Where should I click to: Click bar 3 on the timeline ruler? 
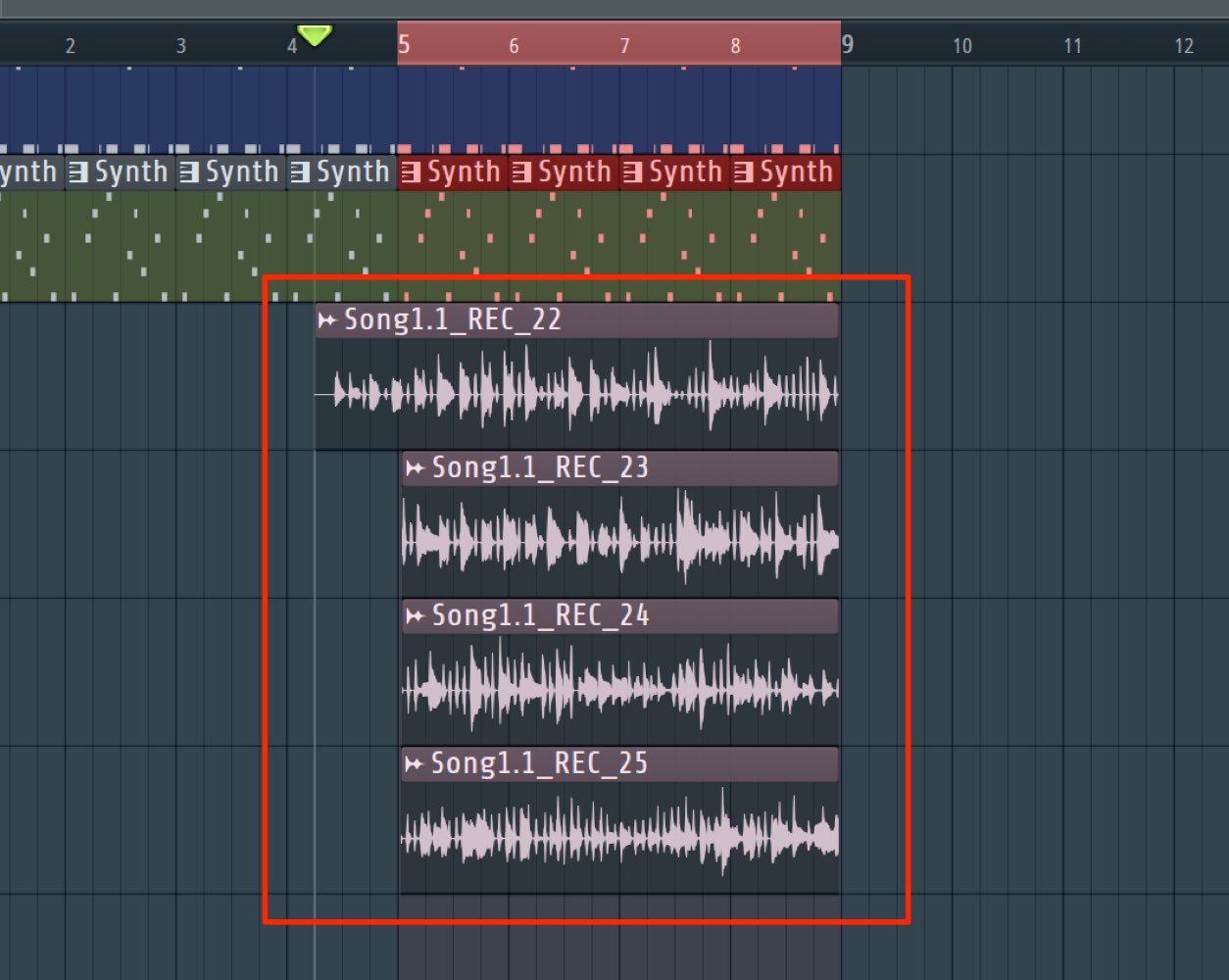coord(180,46)
